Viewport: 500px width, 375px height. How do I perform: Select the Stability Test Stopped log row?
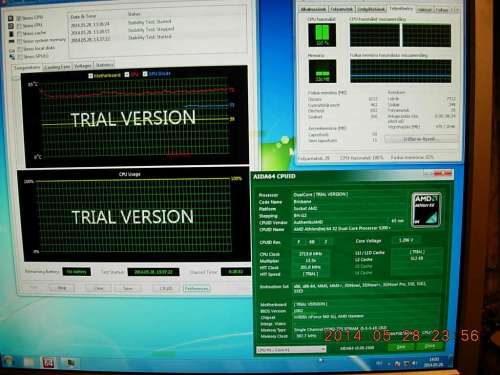coord(122,30)
